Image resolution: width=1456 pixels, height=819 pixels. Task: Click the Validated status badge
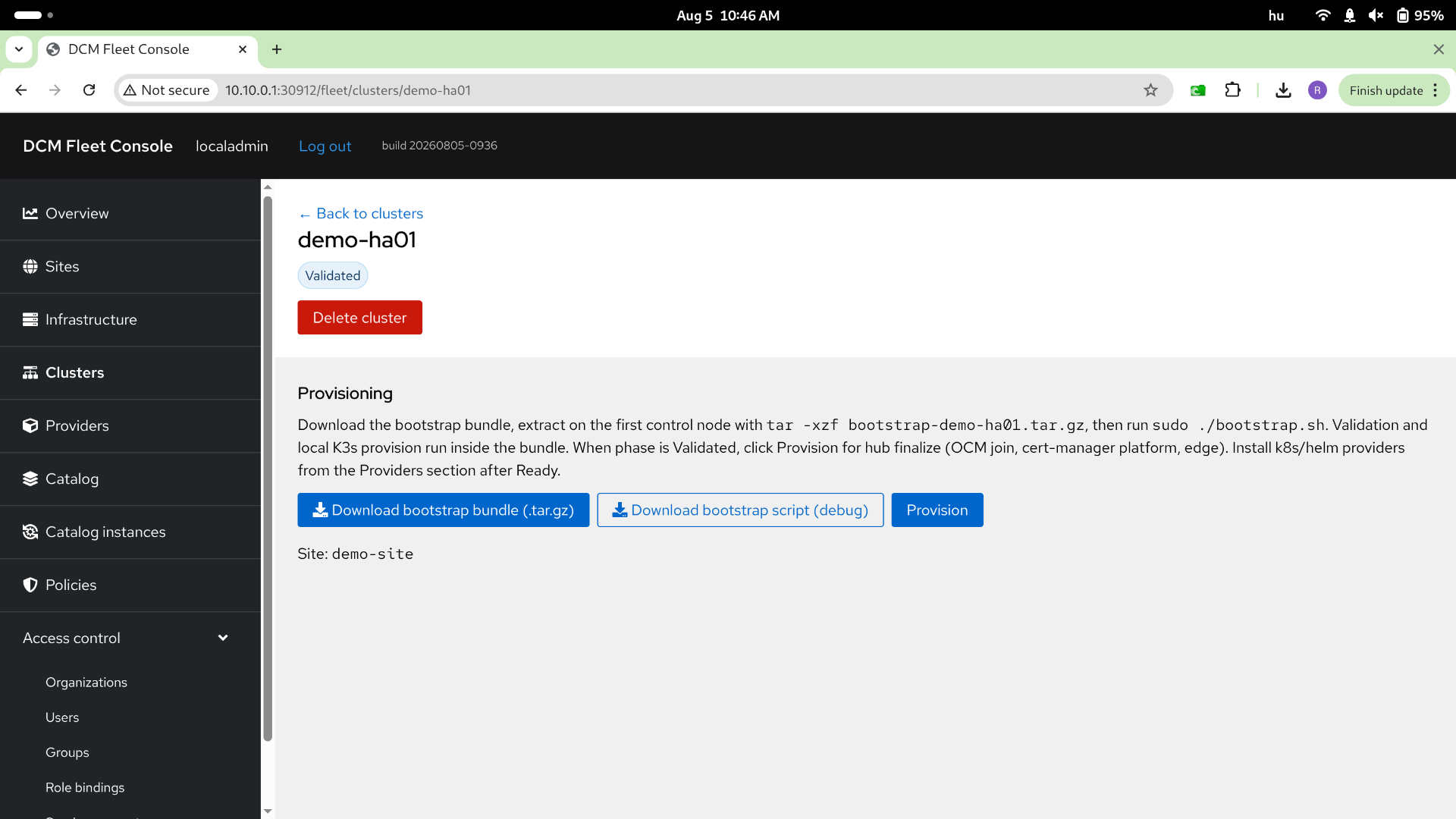pyautogui.click(x=333, y=276)
